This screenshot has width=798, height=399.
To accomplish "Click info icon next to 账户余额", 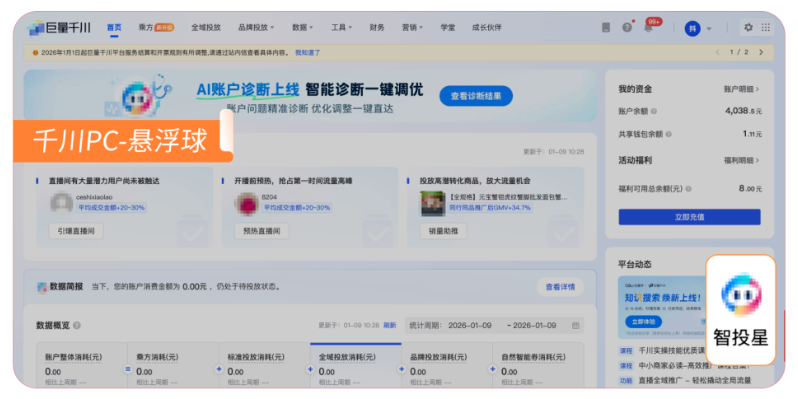I will (654, 111).
